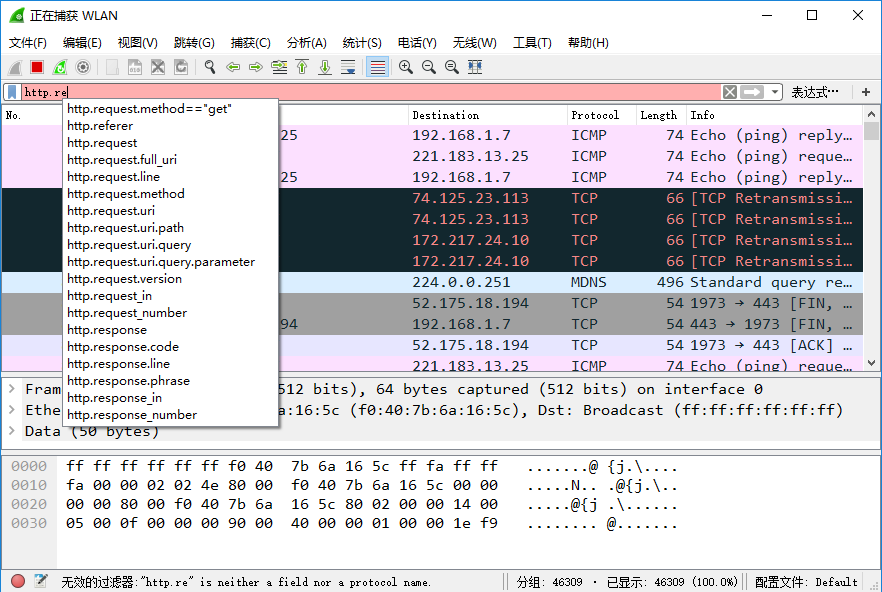Go to previous packet arrow

(233, 68)
